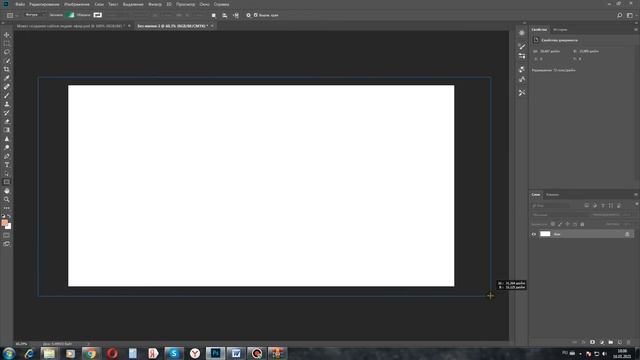The image size is (640, 360).
Task: Select the Path Selection arrow tool
Action: click(x=7, y=173)
